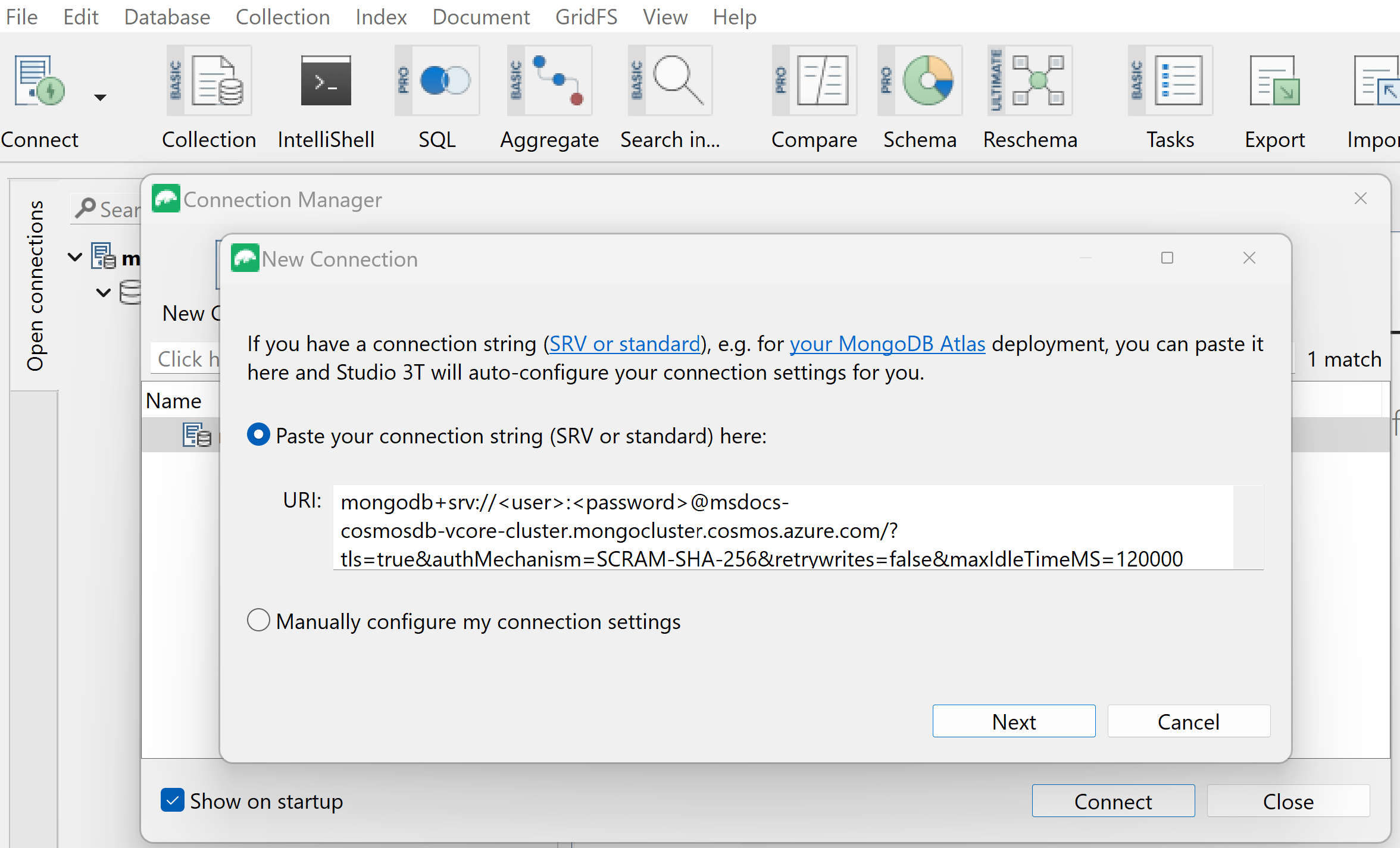Open the Aggregate pipeline builder
This screenshot has width=1400, height=848.
[x=548, y=95]
